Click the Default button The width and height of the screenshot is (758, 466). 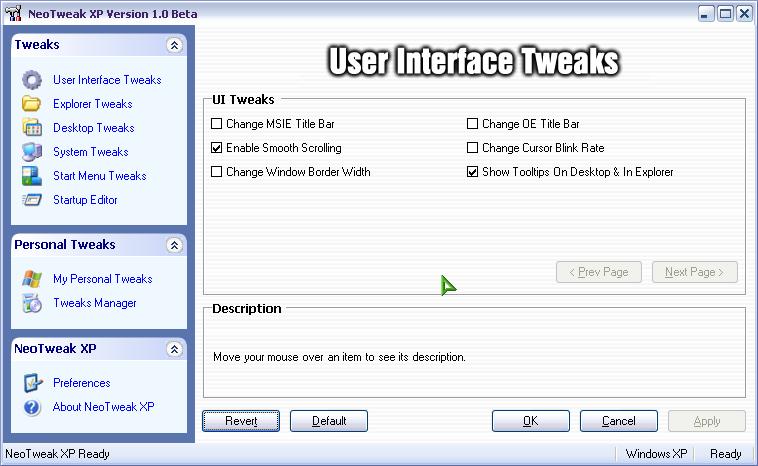tap(329, 421)
